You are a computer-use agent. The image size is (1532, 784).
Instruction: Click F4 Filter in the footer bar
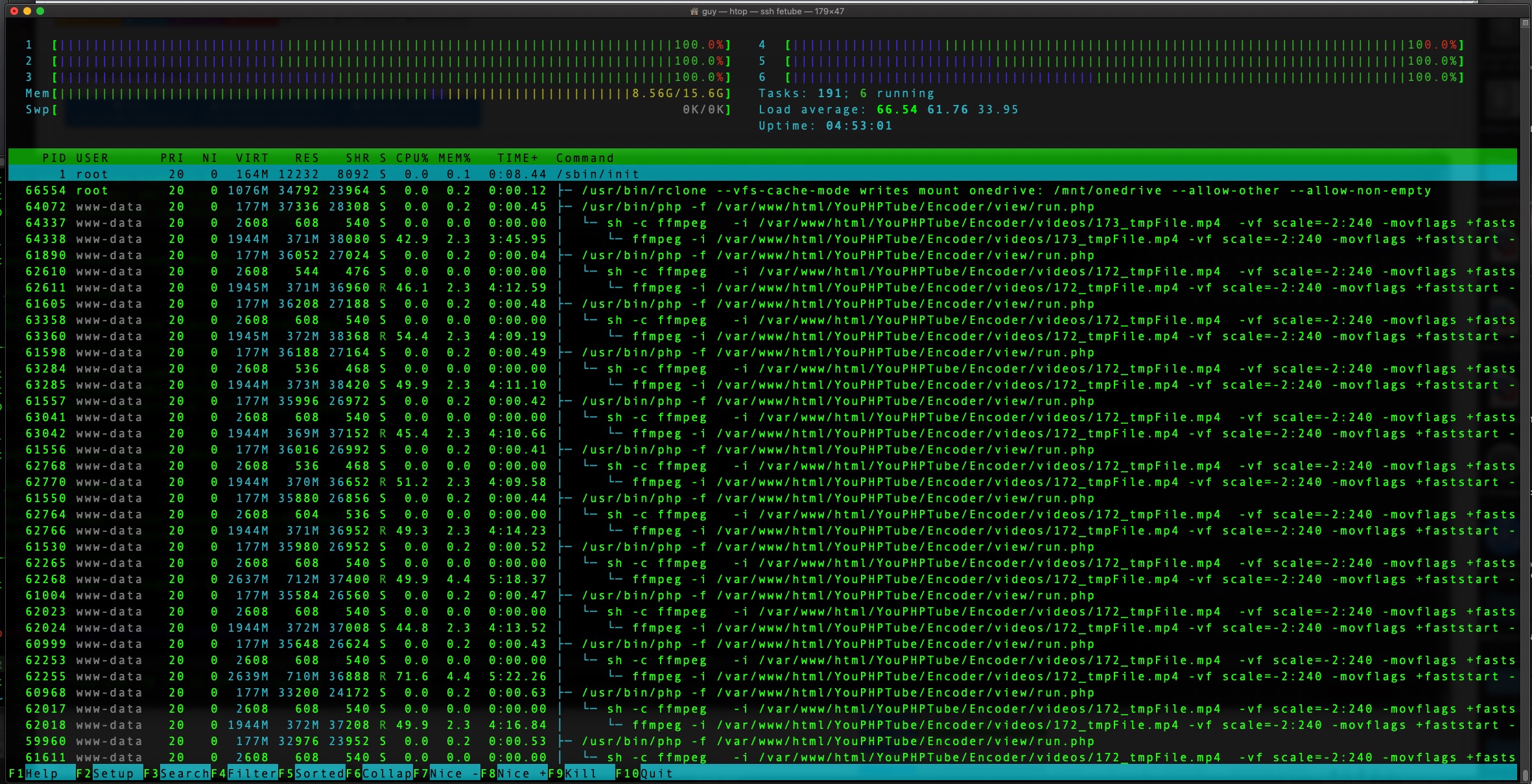click(244, 773)
